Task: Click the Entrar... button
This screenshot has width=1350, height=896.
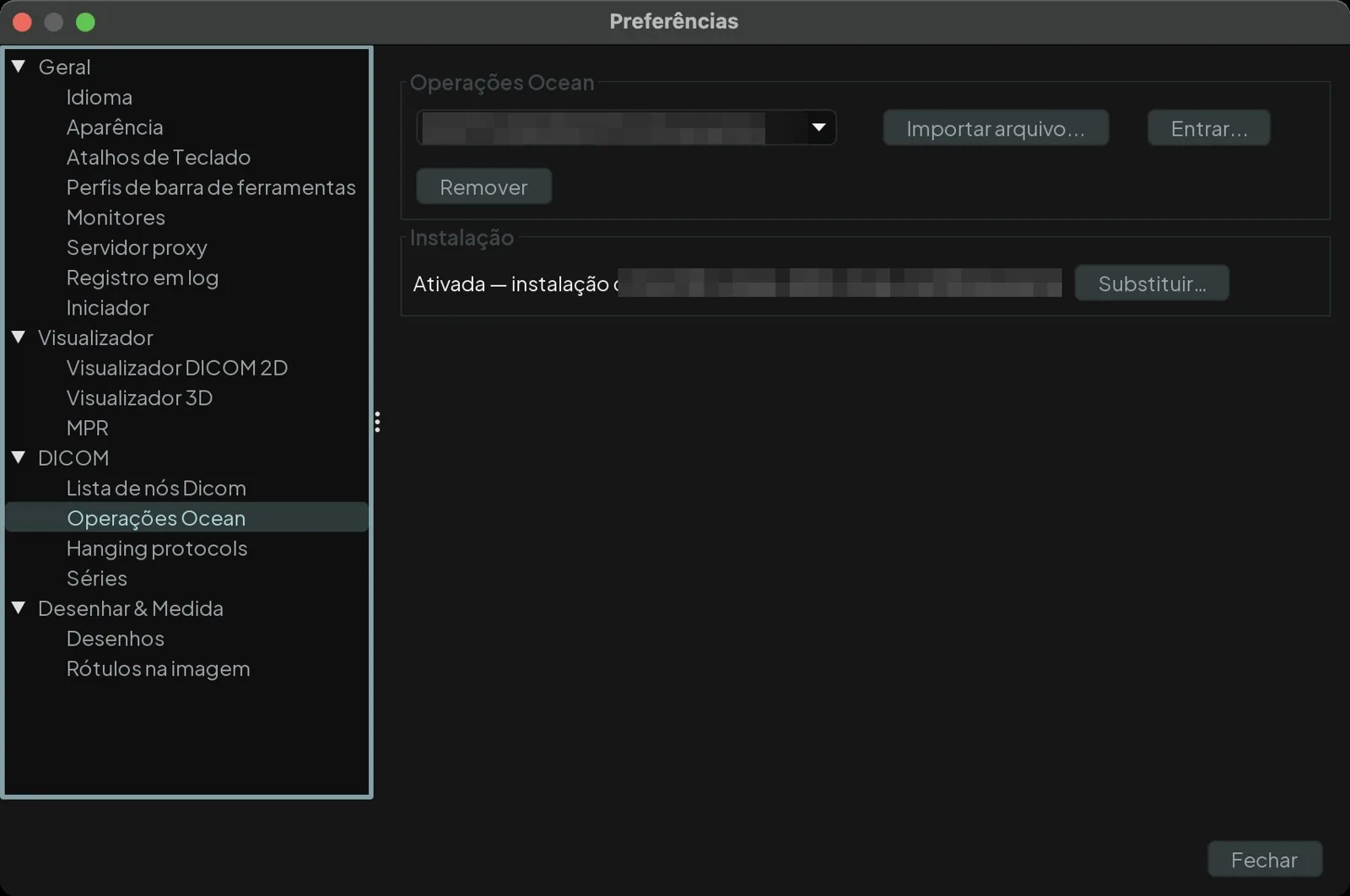Action: [x=1208, y=128]
